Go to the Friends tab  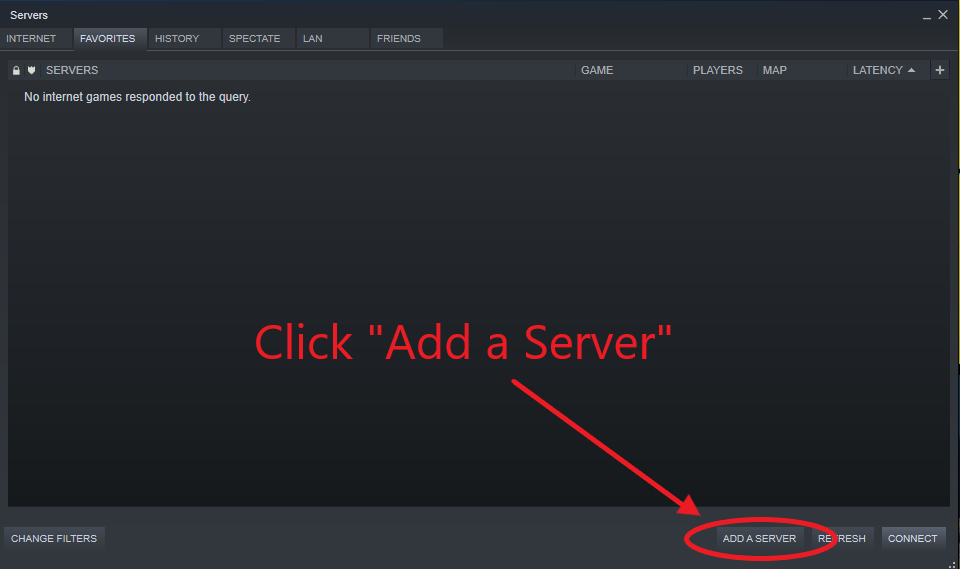click(407, 39)
